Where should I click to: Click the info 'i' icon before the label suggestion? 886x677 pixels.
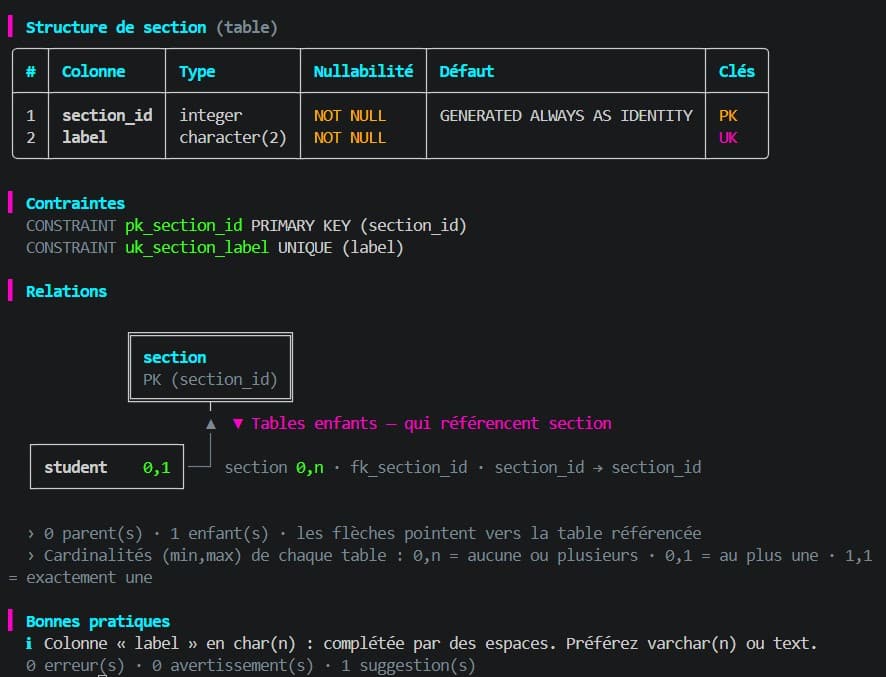point(29,643)
